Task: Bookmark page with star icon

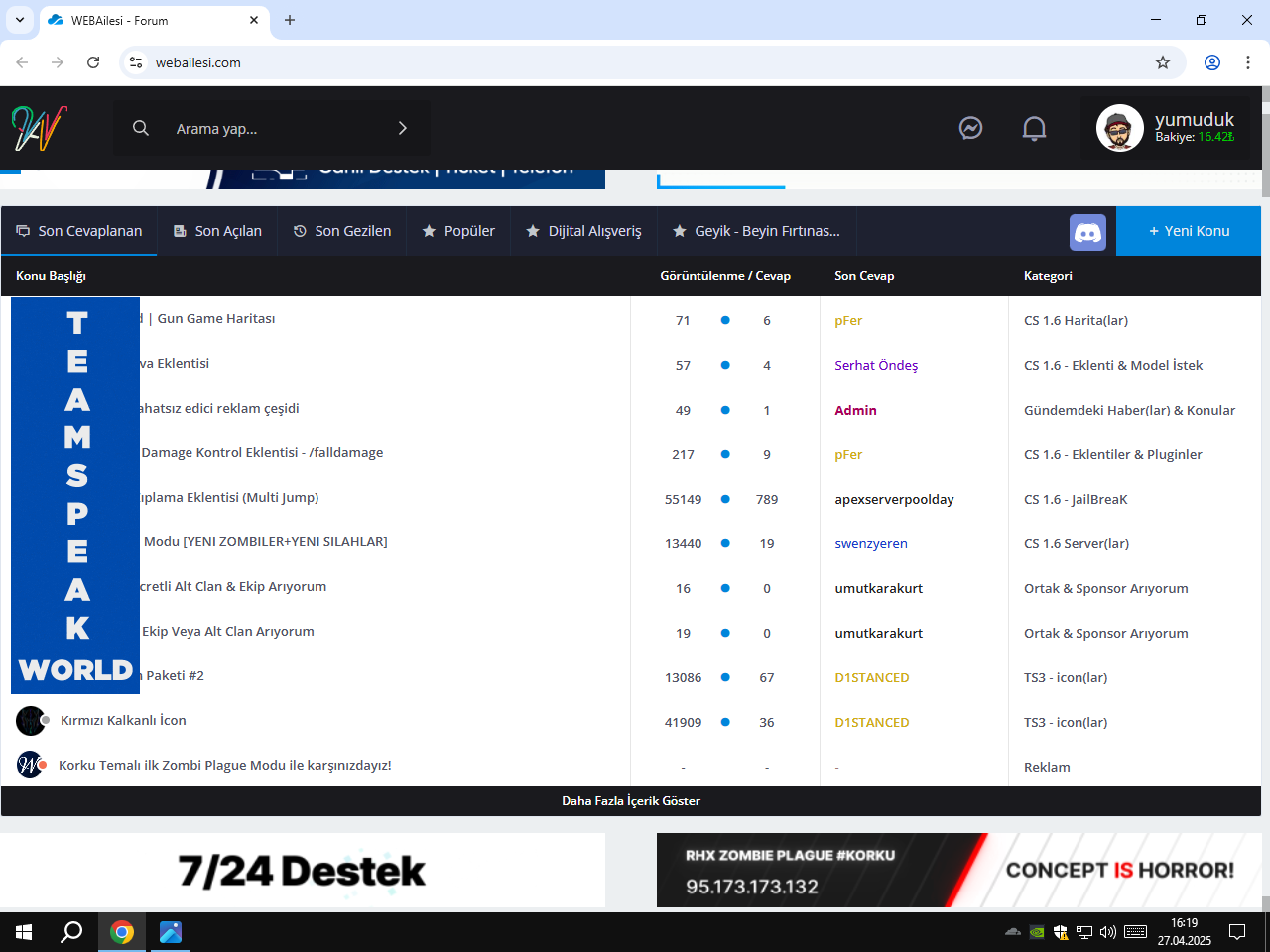Action: (1163, 62)
